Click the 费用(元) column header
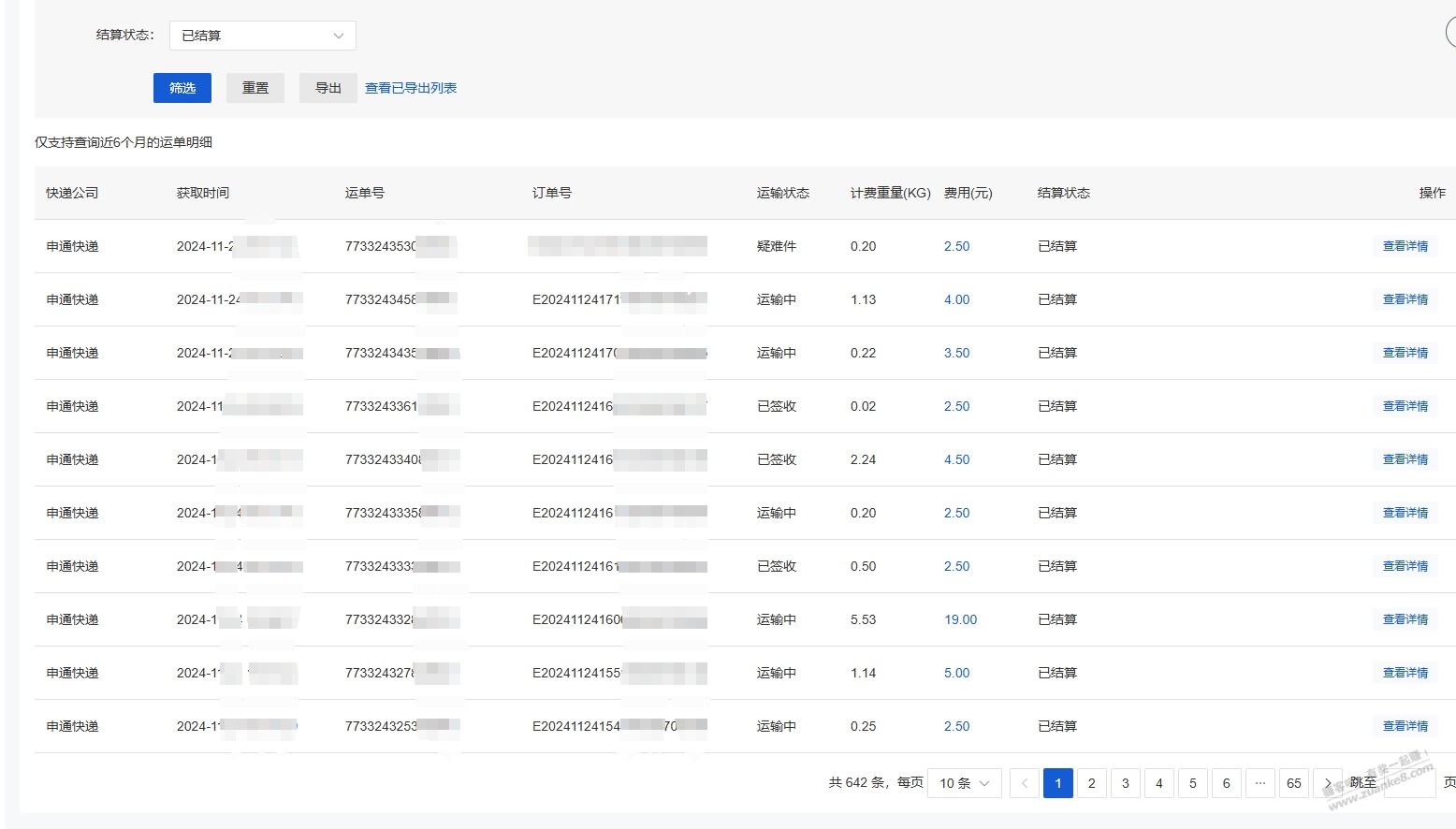Viewport: 1456px width, 829px height. tap(968, 193)
